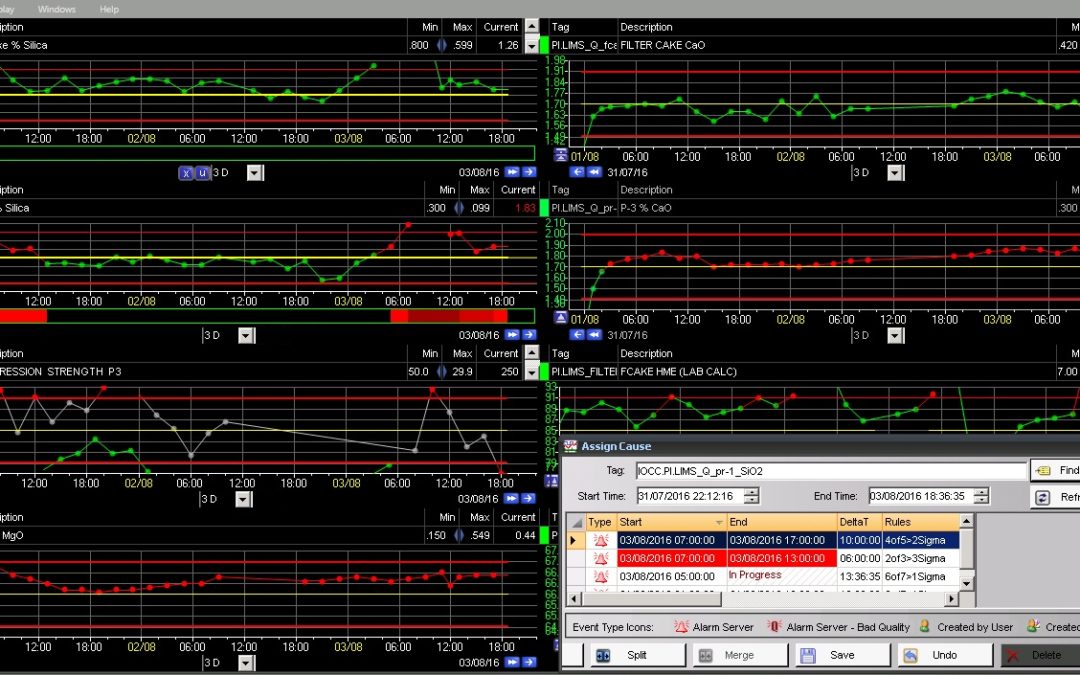Select the P-3 % CaO description cell
Image resolution: width=1080 pixels, height=675 pixels.
click(x=836, y=208)
